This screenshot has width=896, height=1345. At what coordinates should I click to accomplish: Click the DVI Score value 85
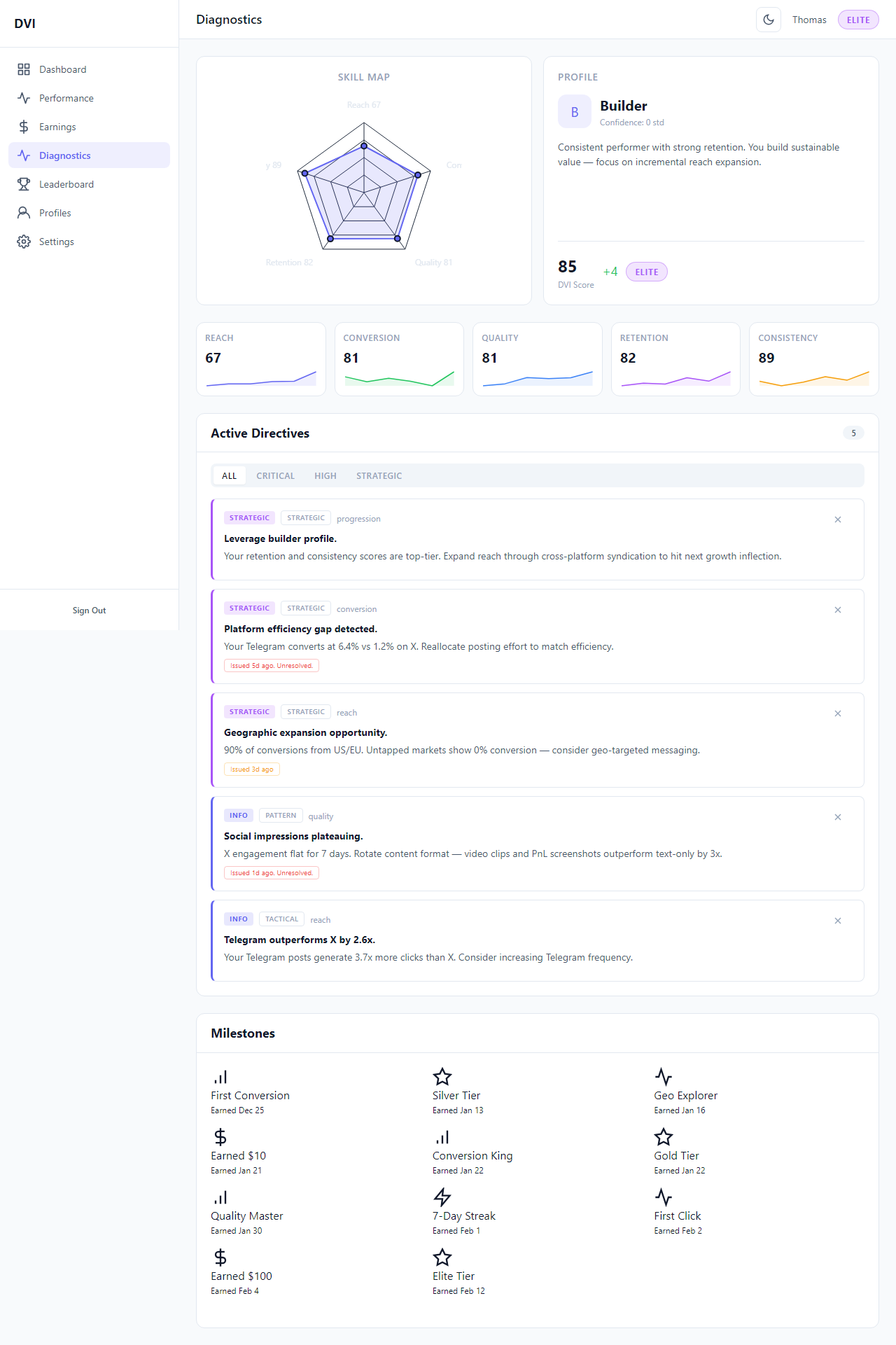pyautogui.click(x=567, y=267)
